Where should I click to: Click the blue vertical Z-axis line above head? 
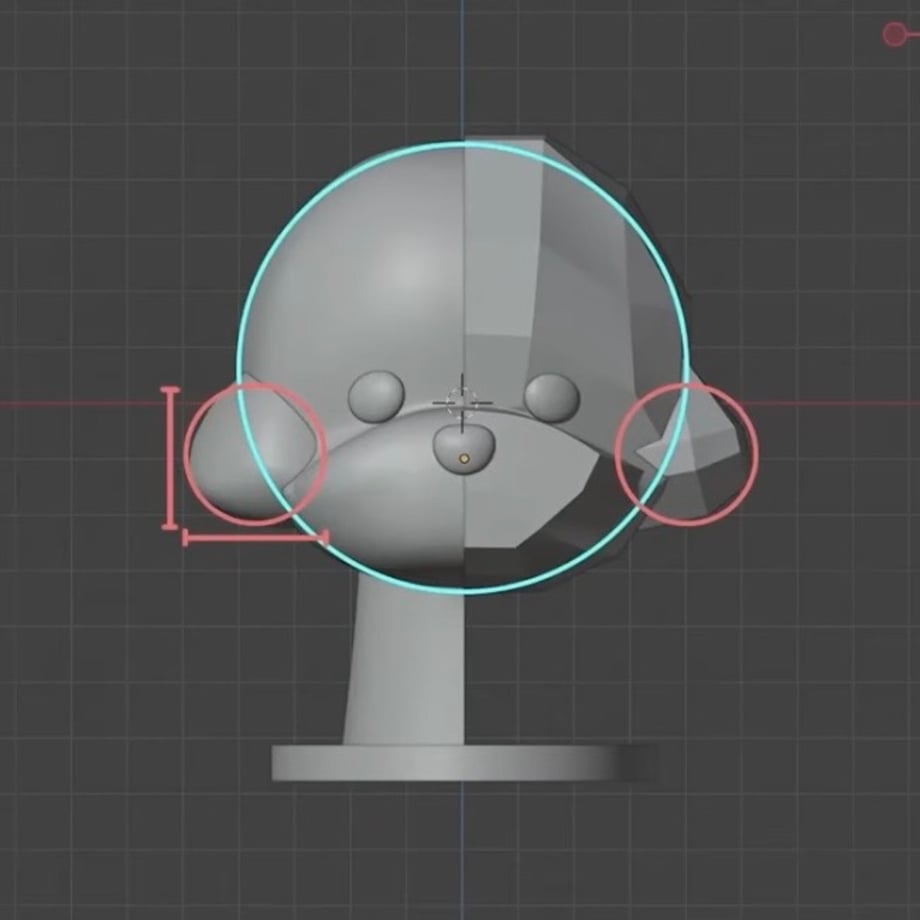pos(462,69)
